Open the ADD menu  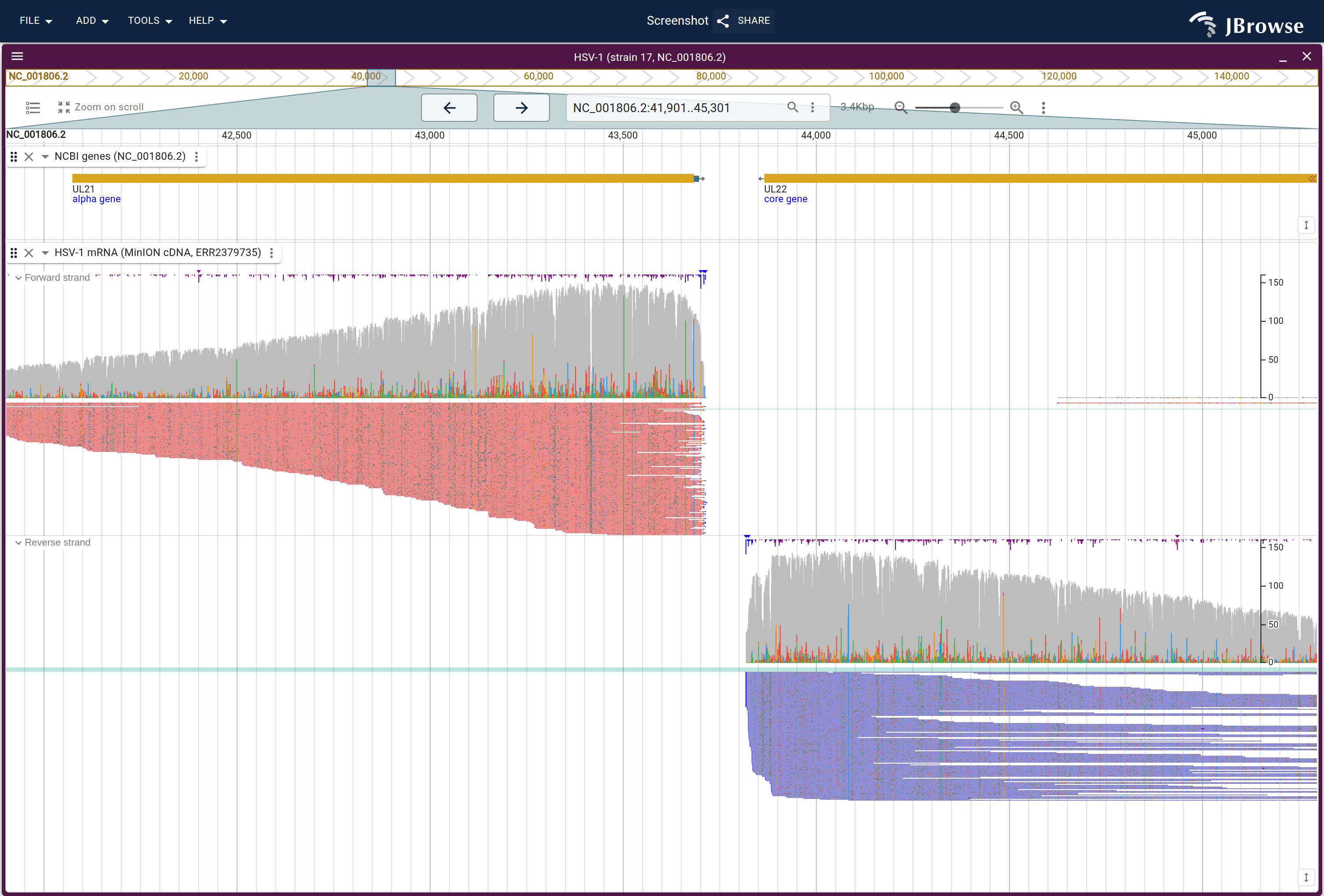pyautogui.click(x=92, y=20)
